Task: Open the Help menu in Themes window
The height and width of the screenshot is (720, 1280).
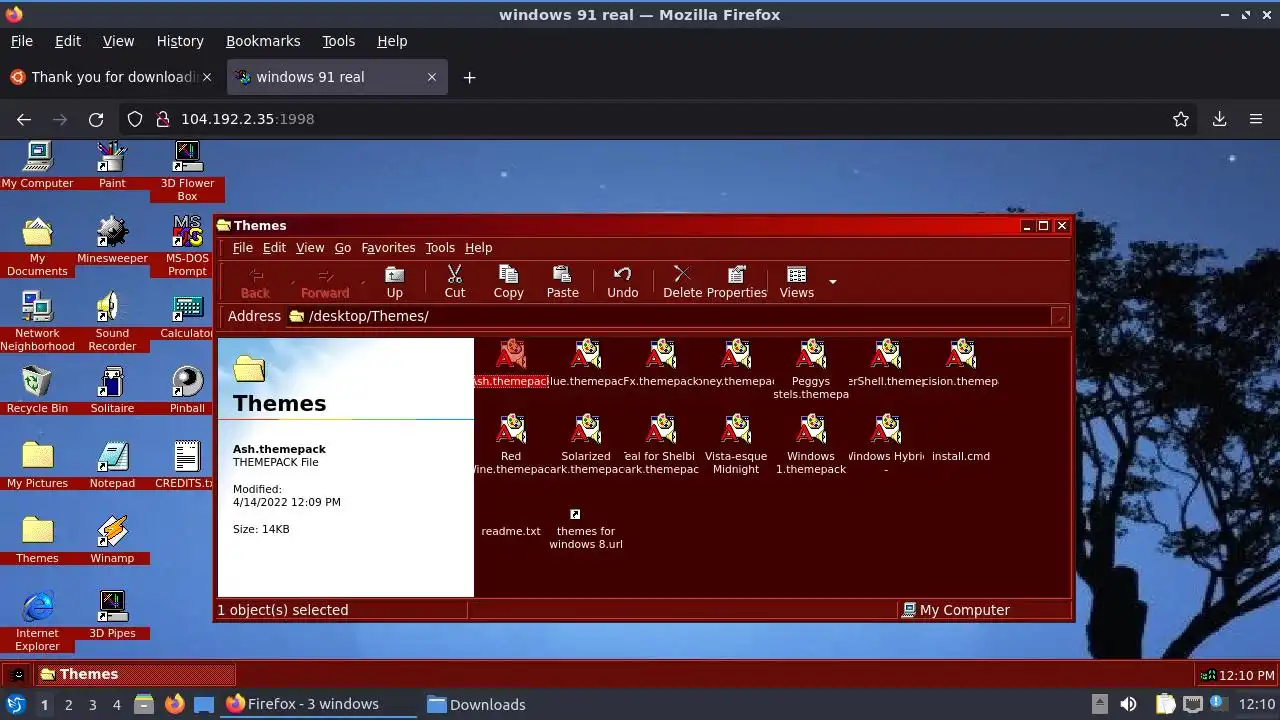Action: (x=478, y=248)
